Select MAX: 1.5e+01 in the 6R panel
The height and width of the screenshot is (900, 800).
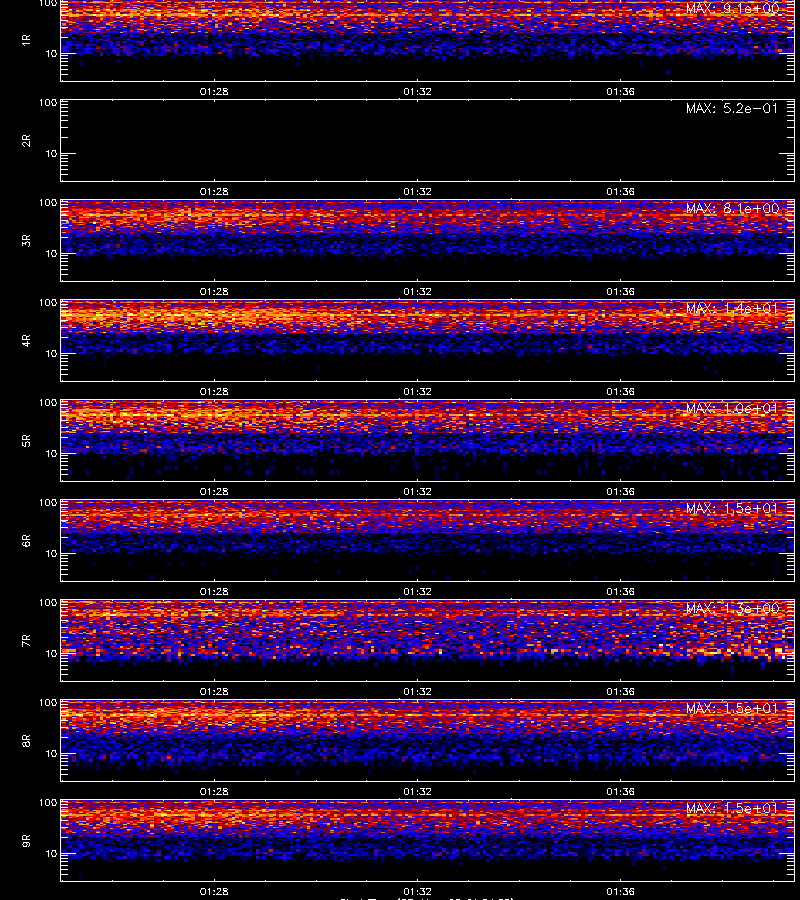point(732,509)
